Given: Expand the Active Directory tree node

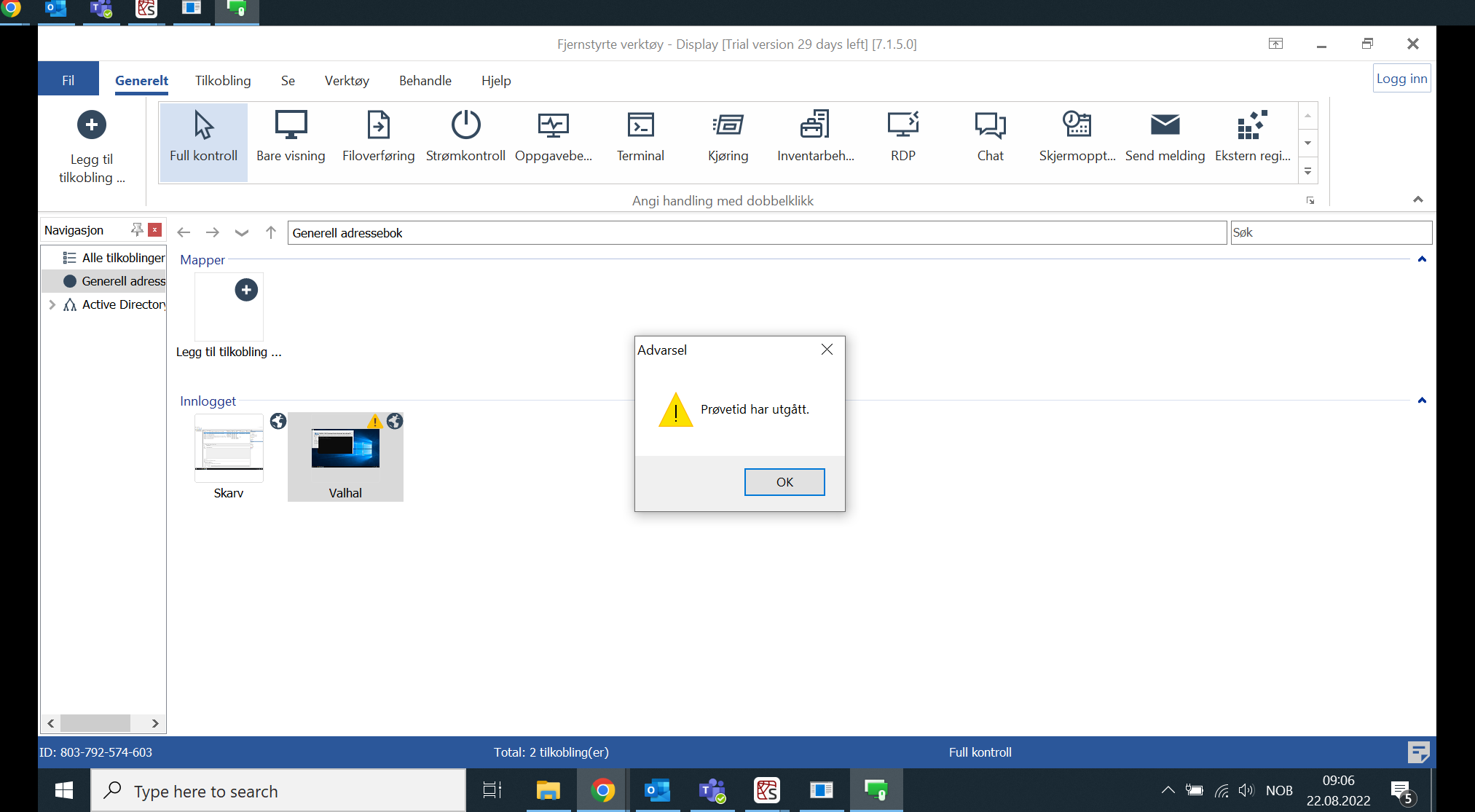Looking at the screenshot, I should [x=52, y=304].
